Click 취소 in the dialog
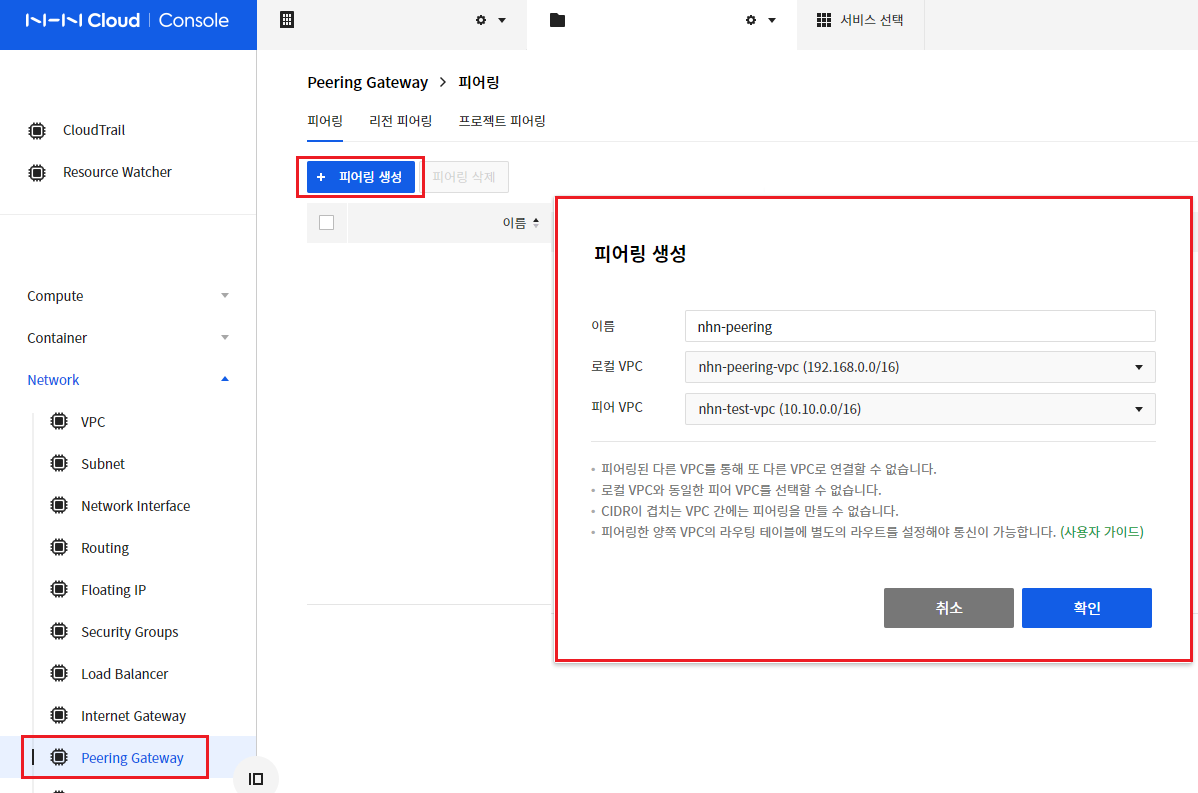 click(x=949, y=608)
